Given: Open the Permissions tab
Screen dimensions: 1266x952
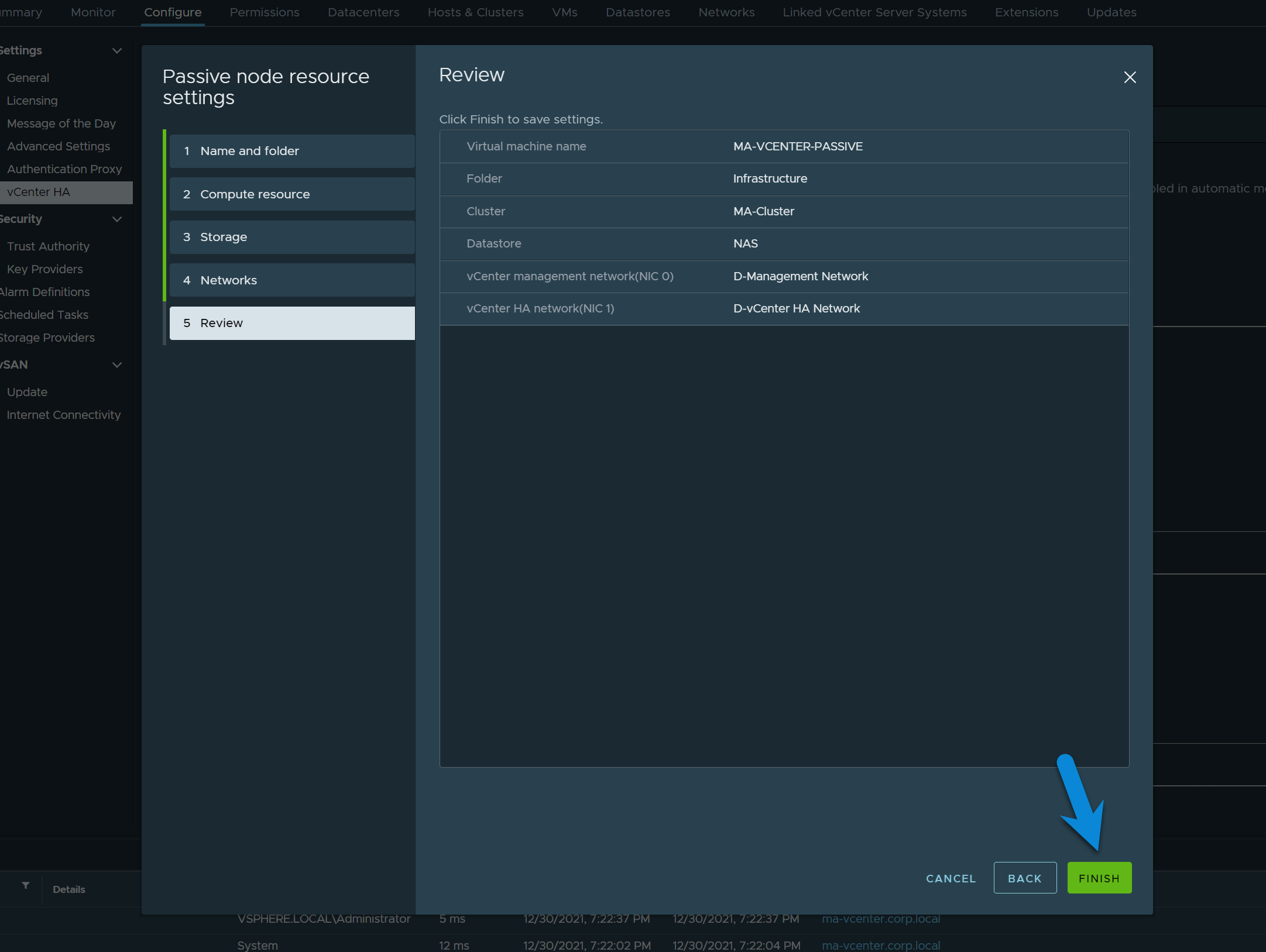Looking at the screenshot, I should click(265, 12).
